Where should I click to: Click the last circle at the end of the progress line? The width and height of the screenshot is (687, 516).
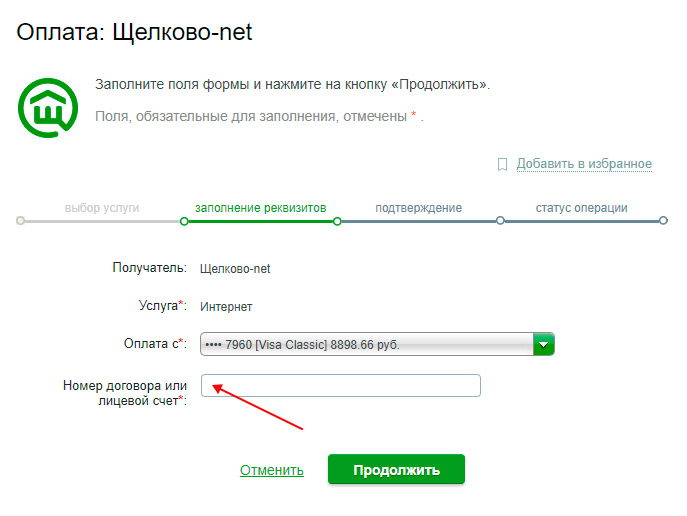point(663,220)
